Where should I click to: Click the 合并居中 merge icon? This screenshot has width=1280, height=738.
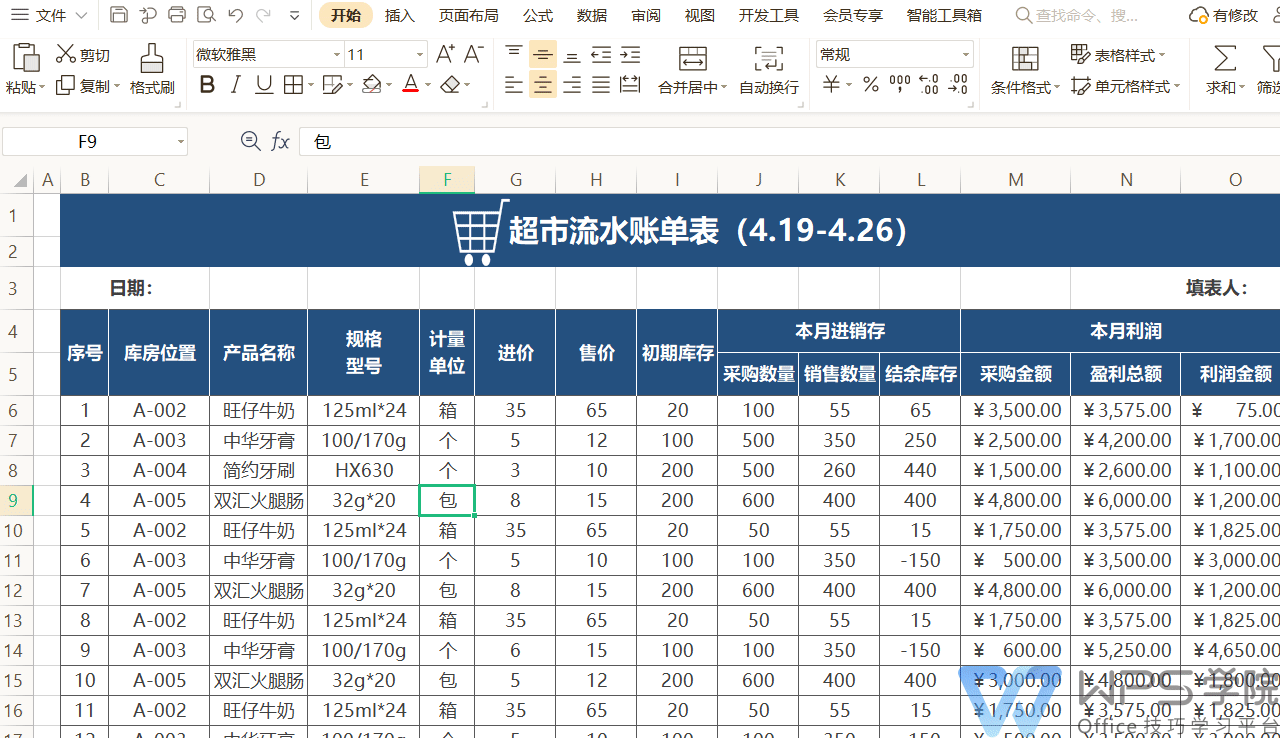(x=692, y=58)
